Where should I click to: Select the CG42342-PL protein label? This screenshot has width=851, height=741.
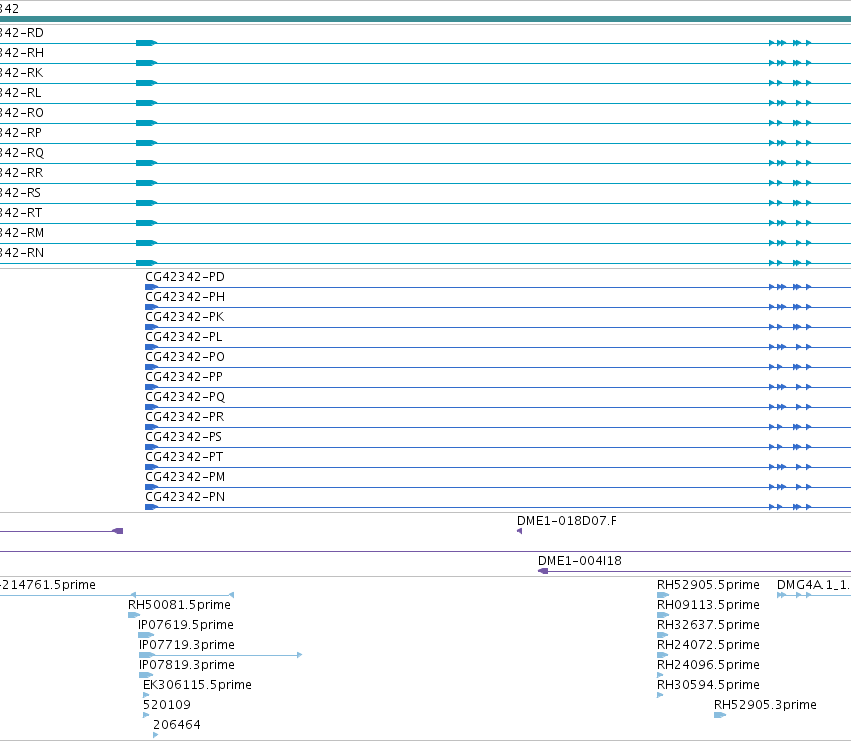pos(183,337)
